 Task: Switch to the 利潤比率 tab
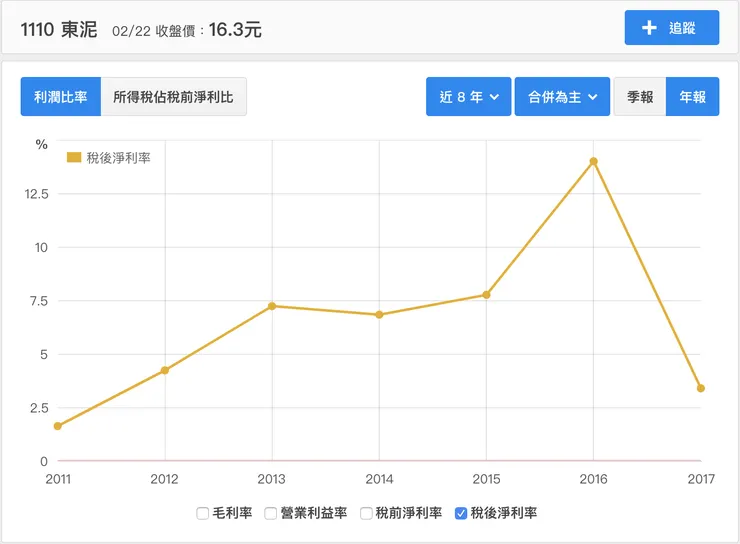coord(61,97)
